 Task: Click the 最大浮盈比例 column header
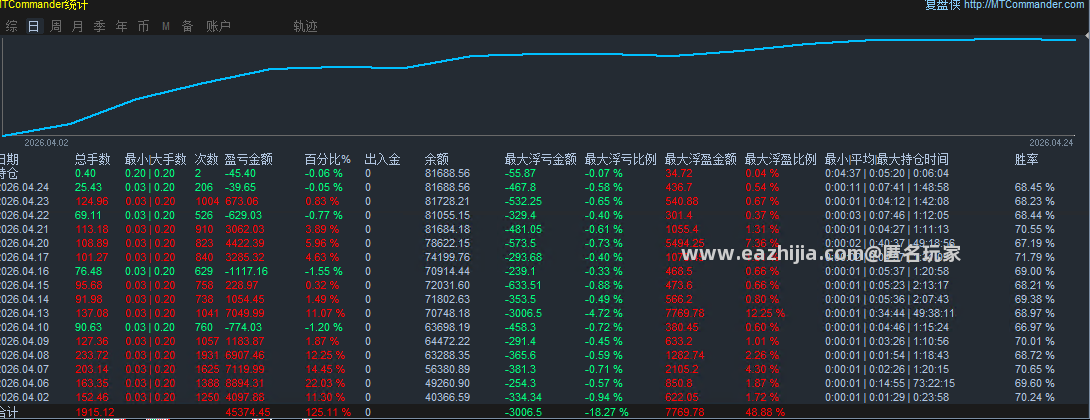(x=780, y=159)
